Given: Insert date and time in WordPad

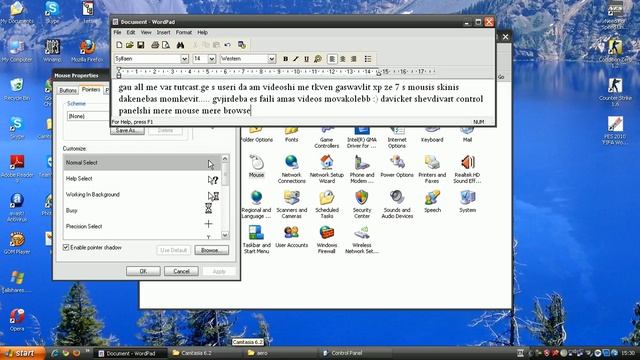Looking at the screenshot, I should tap(242, 45).
